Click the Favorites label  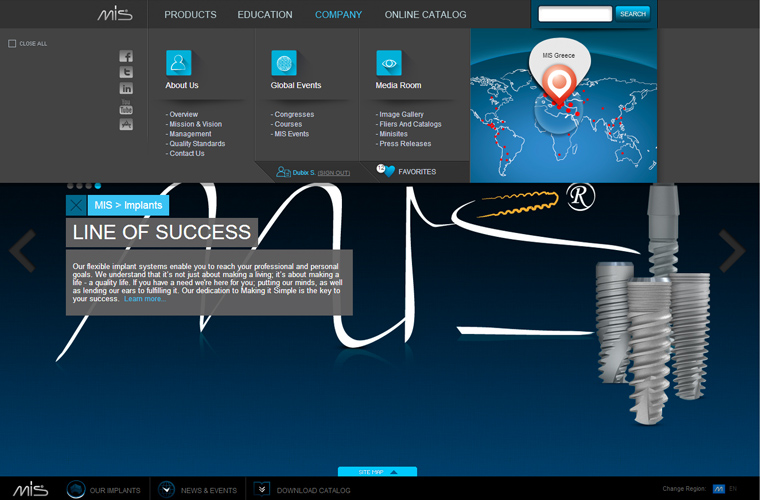click(x=417, y=172)
